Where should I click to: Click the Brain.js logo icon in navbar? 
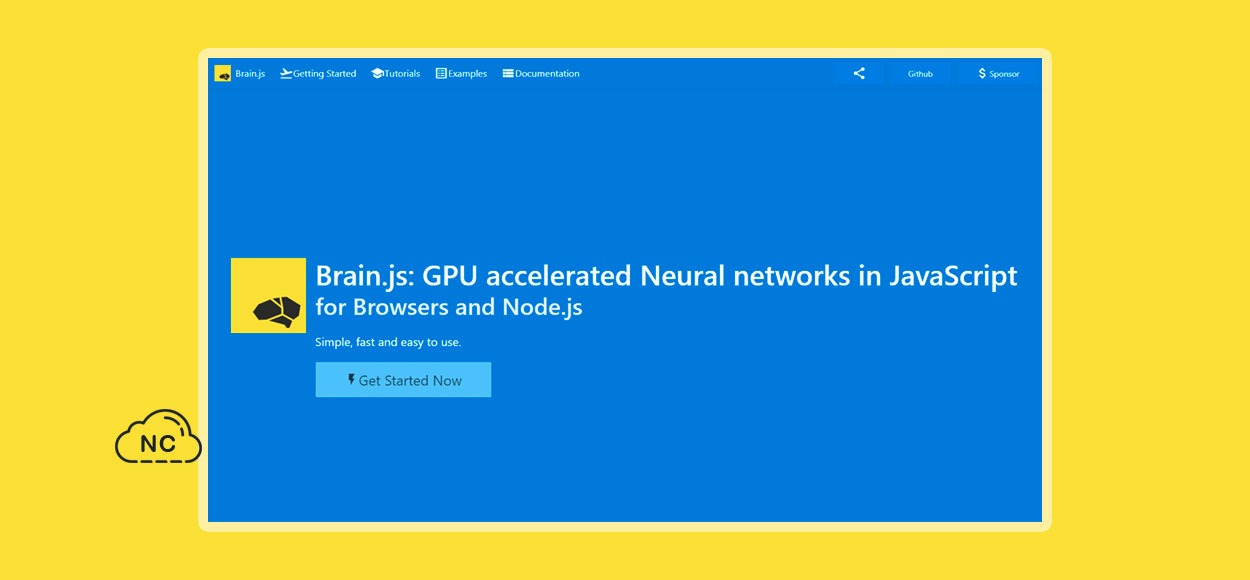tap(222, 73)
